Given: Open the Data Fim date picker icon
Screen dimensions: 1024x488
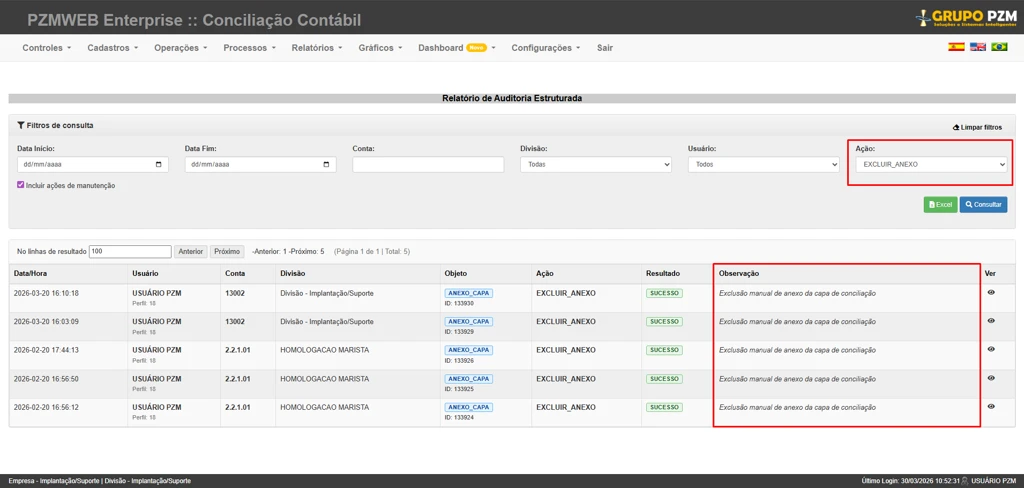Looking at the screenshot, I should tap(327, 165).
